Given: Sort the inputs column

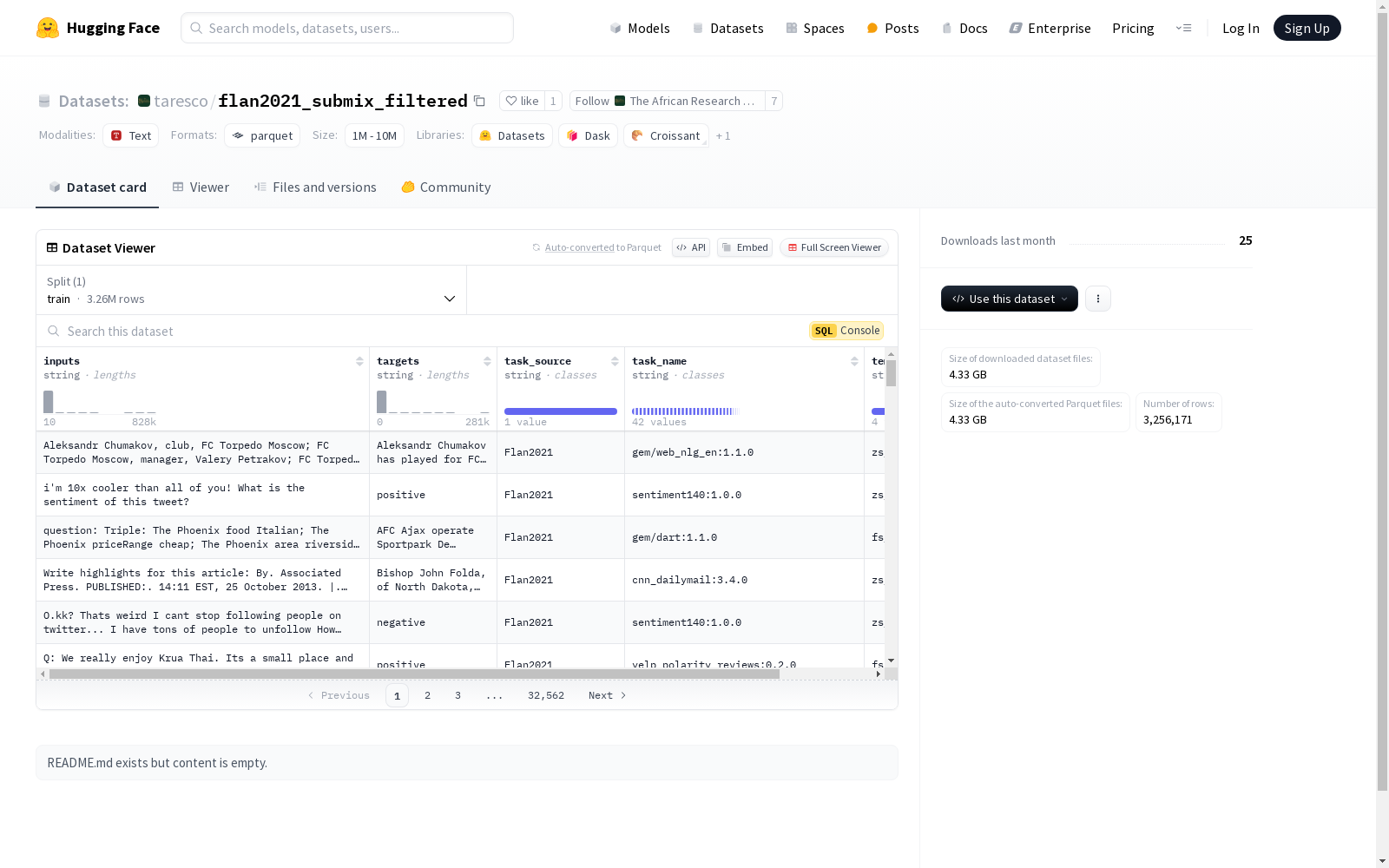Looking at the screenshot, I should (x=359, y=361).
